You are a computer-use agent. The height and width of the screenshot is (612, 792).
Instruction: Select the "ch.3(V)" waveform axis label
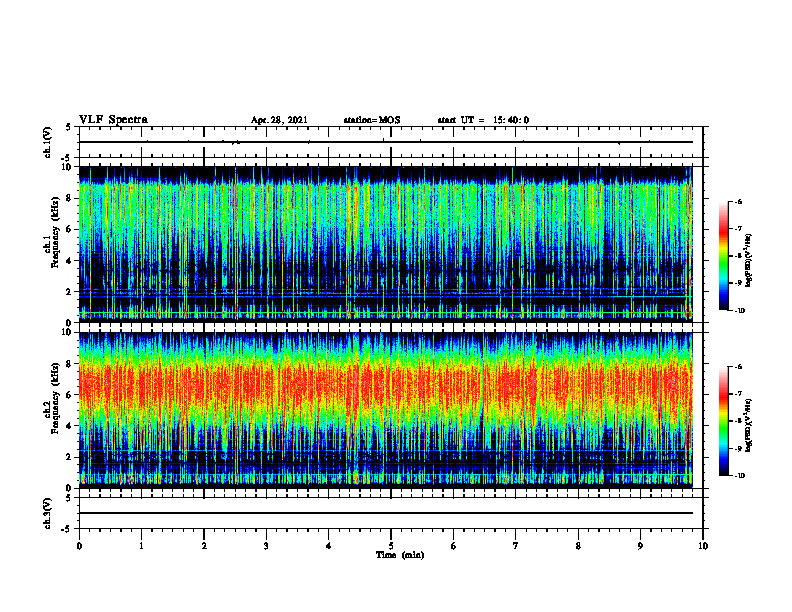tap(48, 513)
